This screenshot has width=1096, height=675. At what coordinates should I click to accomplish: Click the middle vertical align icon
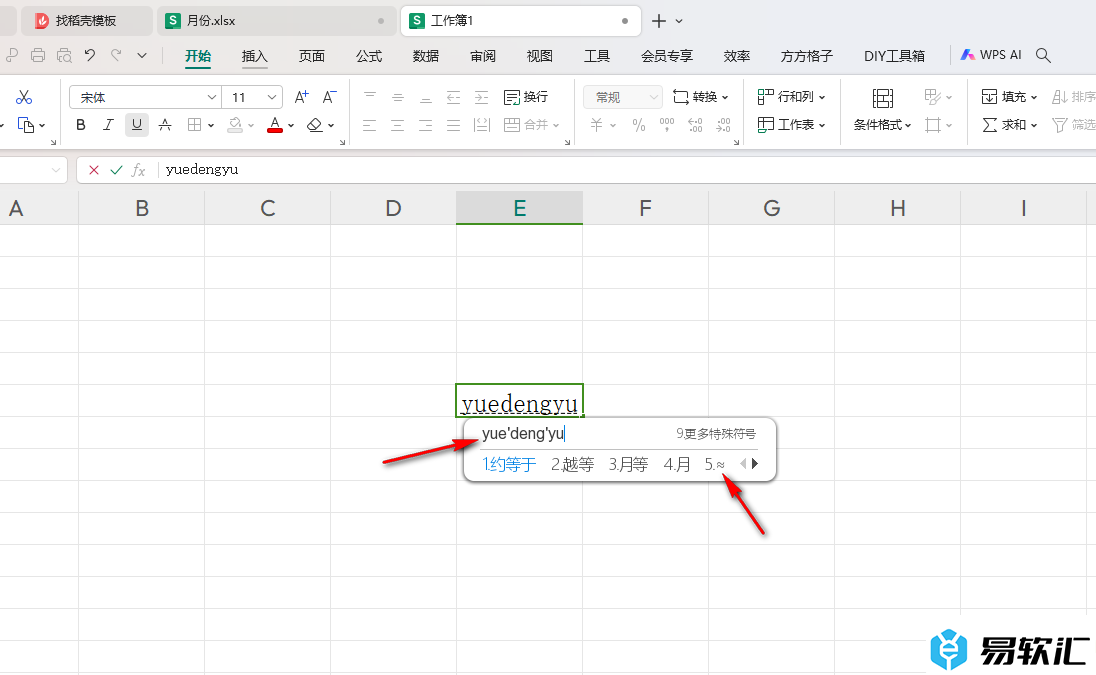(x=398, y=97)
